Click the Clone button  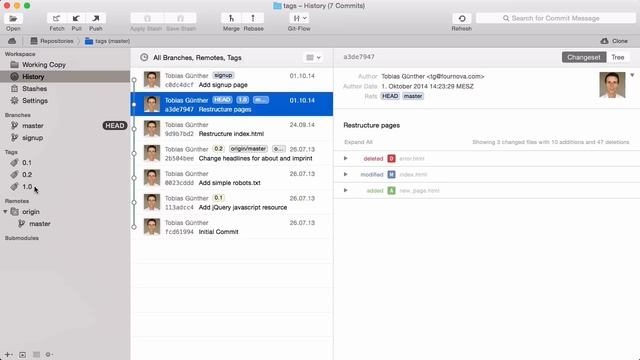614,41
